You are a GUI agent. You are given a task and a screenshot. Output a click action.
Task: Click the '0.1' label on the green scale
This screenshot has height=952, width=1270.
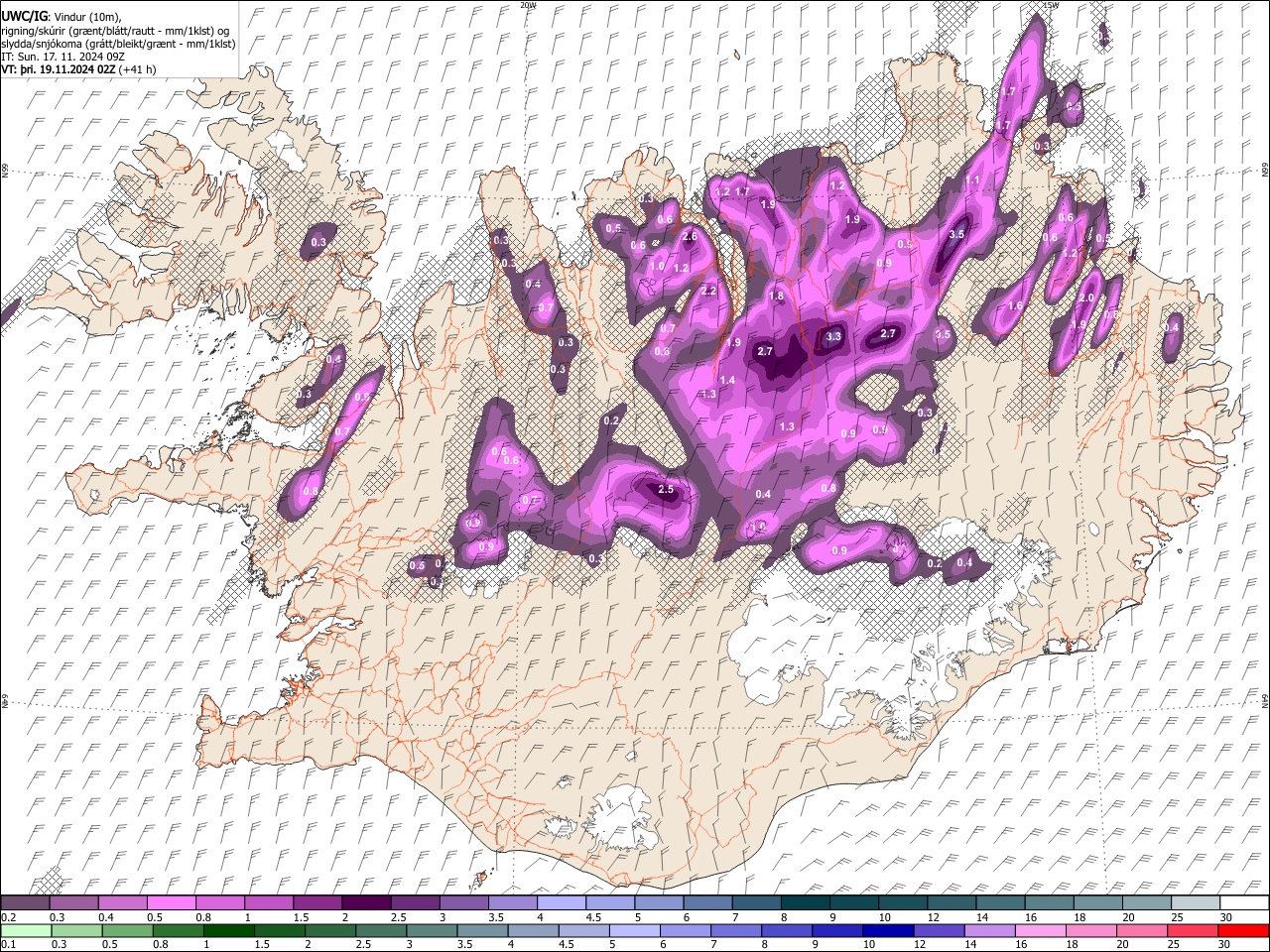coord(7,944)
